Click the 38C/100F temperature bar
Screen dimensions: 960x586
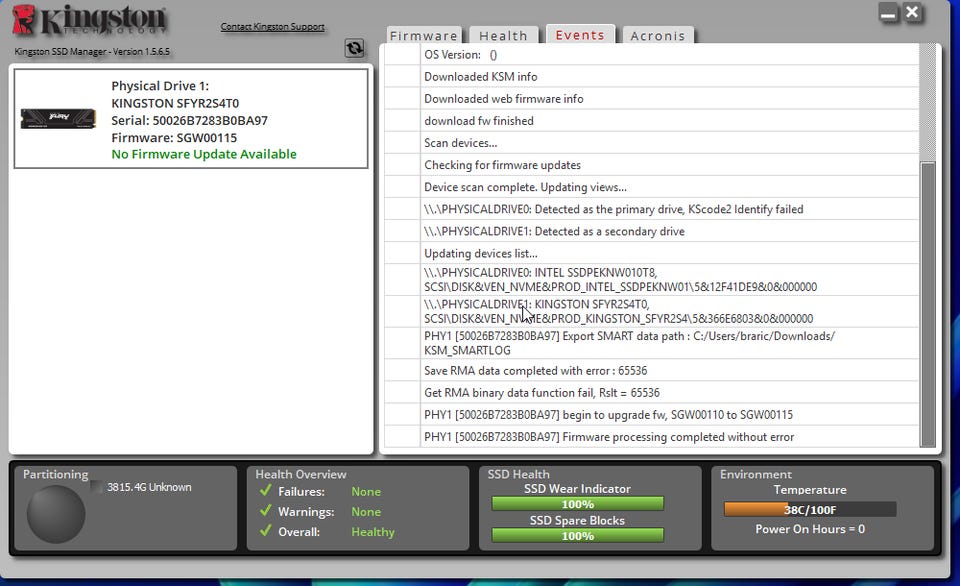click(810, 509)
